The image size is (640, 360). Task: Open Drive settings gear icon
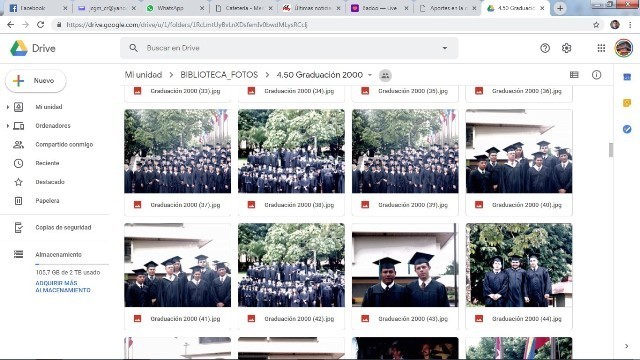(567, 48)
